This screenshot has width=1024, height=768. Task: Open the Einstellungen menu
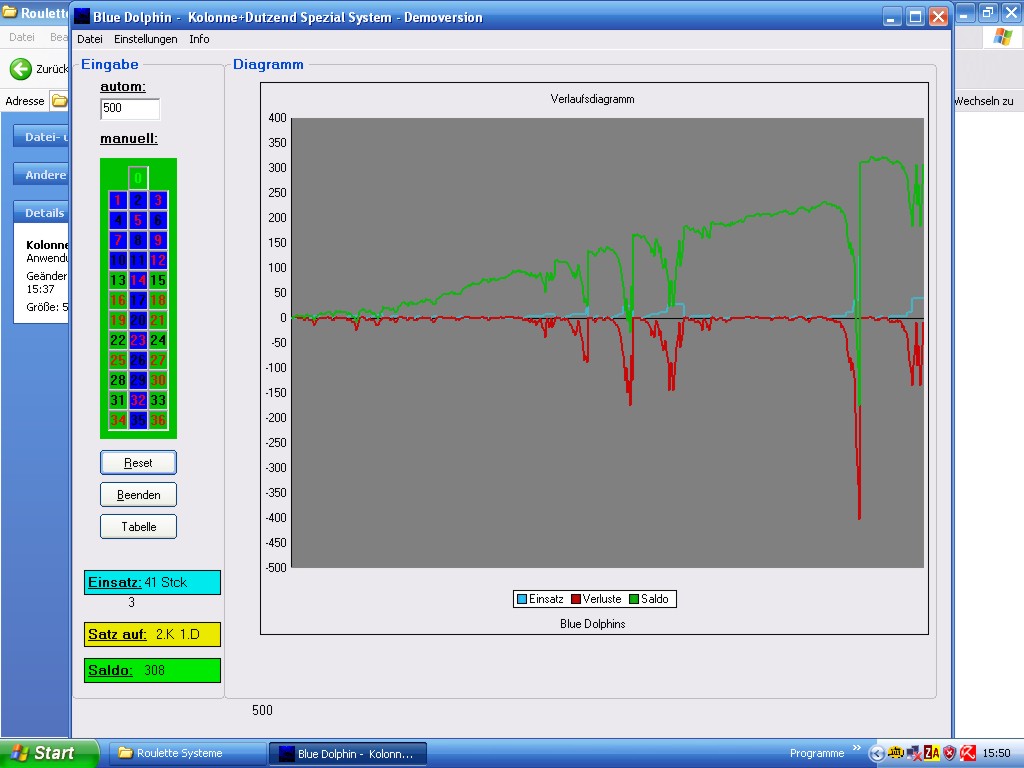click(x=146, y=39)
